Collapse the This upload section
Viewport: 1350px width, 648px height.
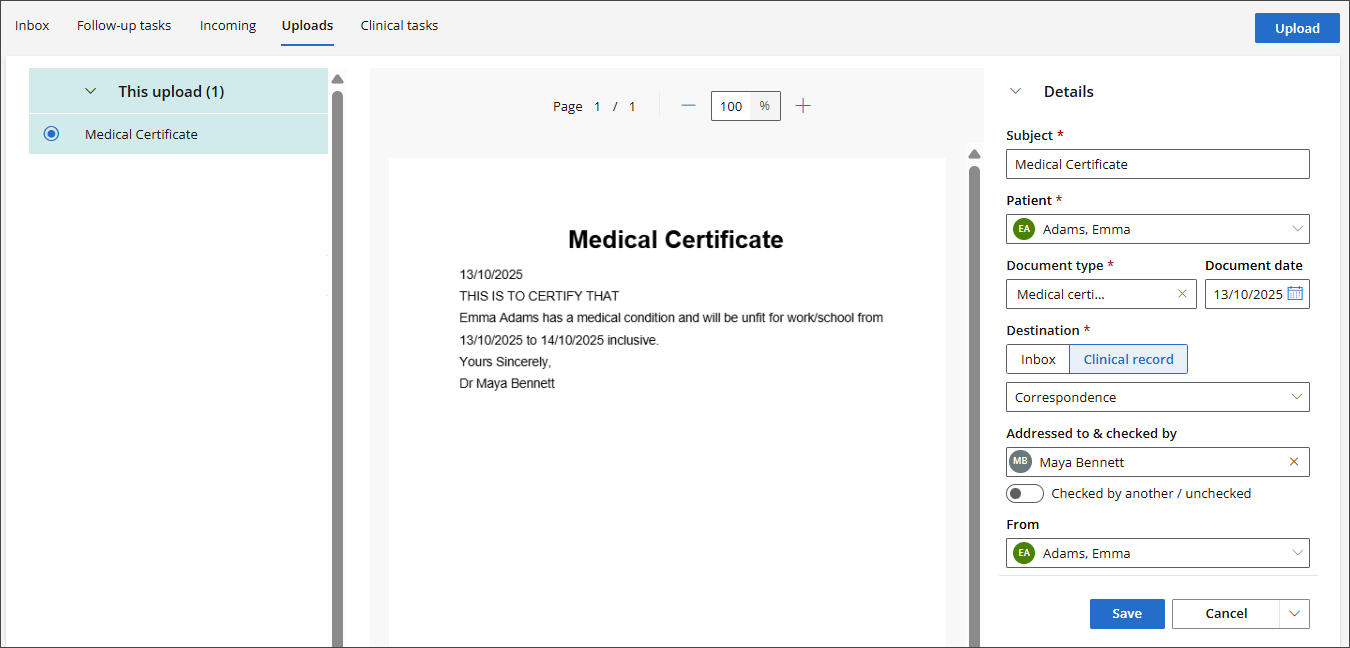click(x=91, y=91)
